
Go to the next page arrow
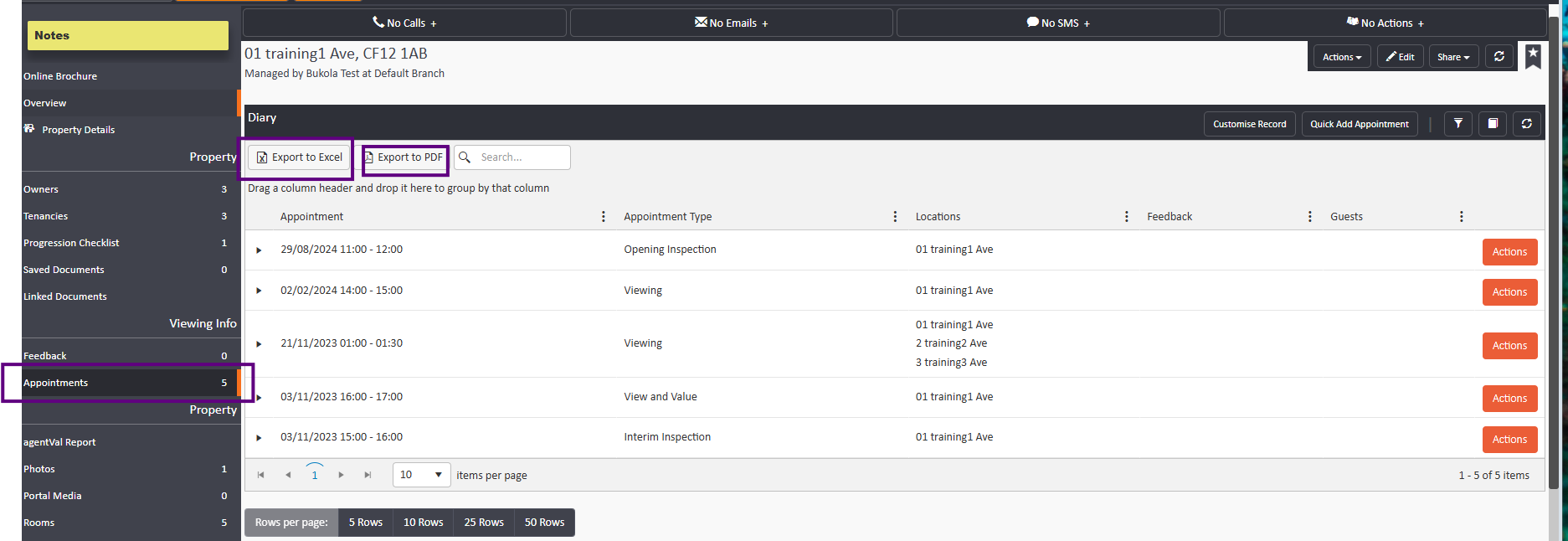[x=341, y=475]
